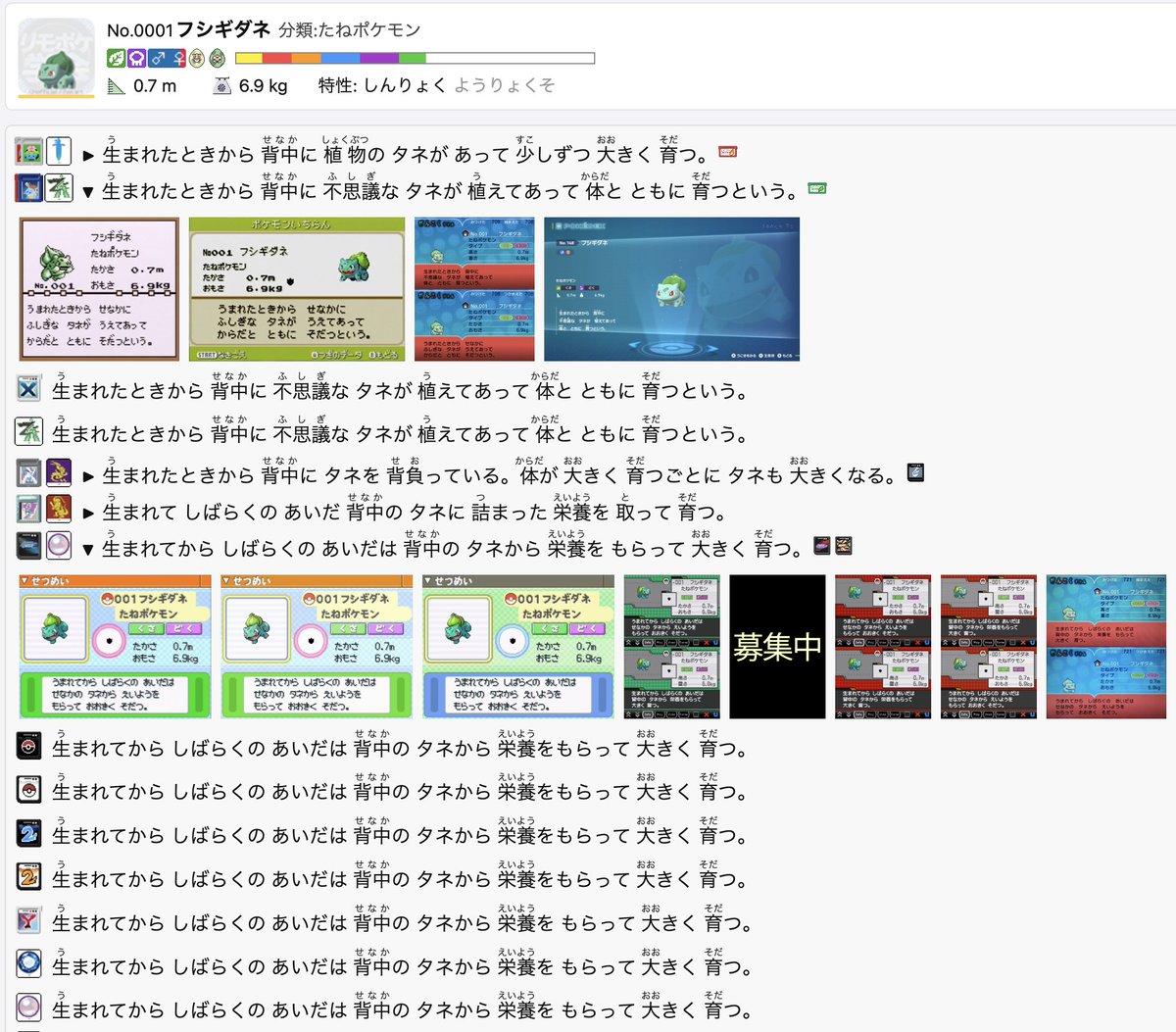Screen dimensions: 1176x1032
Task: Click orange creature icon on 詰まった栄養 row
Action: pyautogui.click(x=59, y=510)
